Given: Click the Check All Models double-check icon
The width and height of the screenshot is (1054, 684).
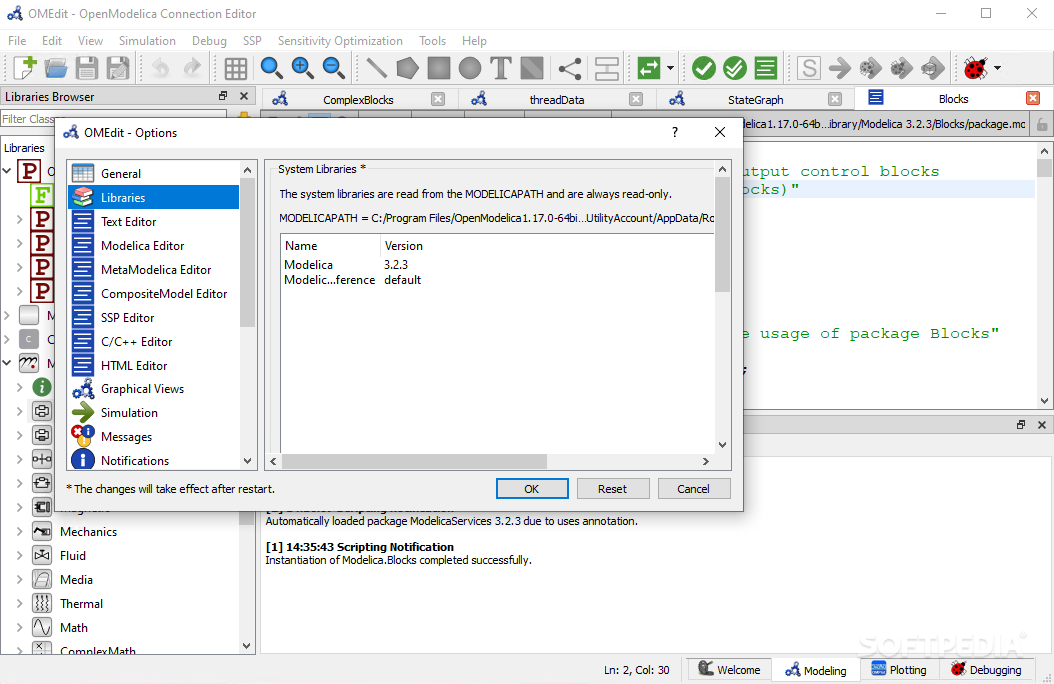Looking at the screenshot, I should tap(735, 68).
